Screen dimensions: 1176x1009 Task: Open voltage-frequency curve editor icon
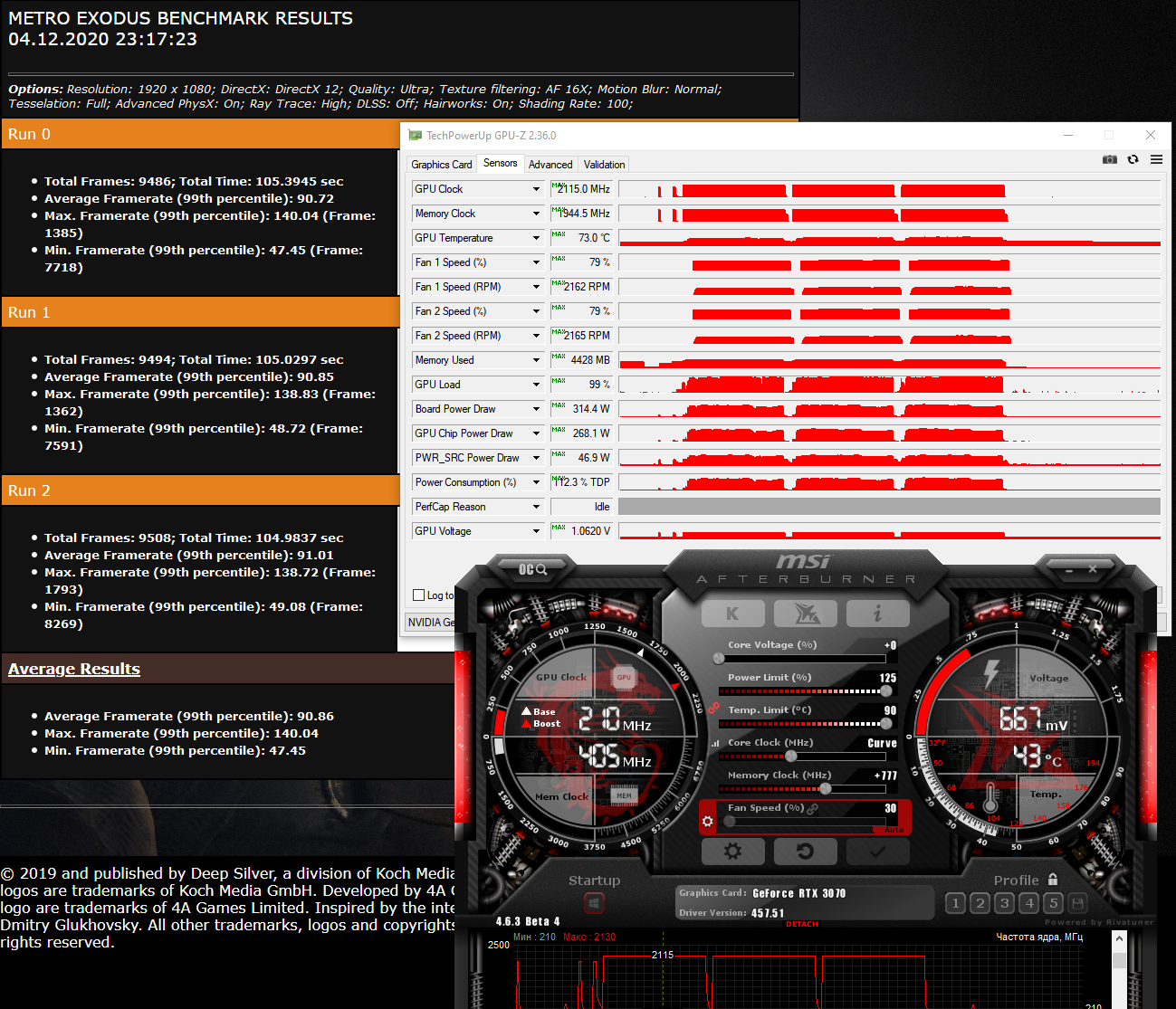715,744
